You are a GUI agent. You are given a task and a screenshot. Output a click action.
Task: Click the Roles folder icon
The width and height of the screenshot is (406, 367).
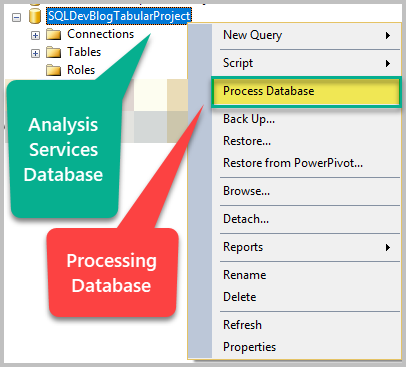click(53, 70)
